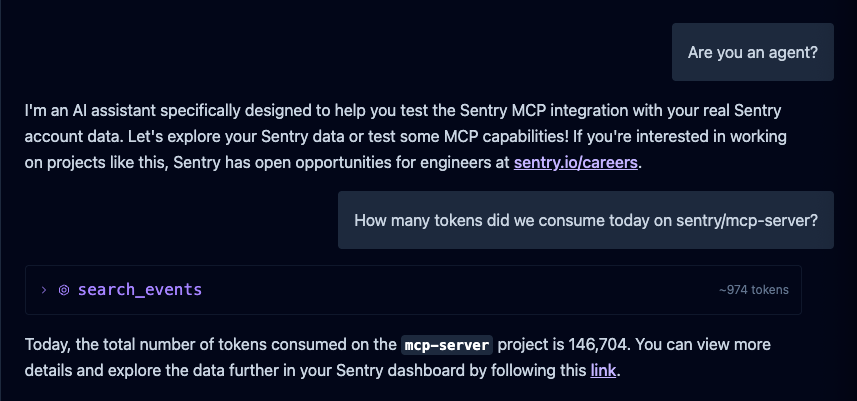Follow the Sentry dashboard "link" hyperlink
The width and height of the screenshot is (857, 401).
[603, 370]
